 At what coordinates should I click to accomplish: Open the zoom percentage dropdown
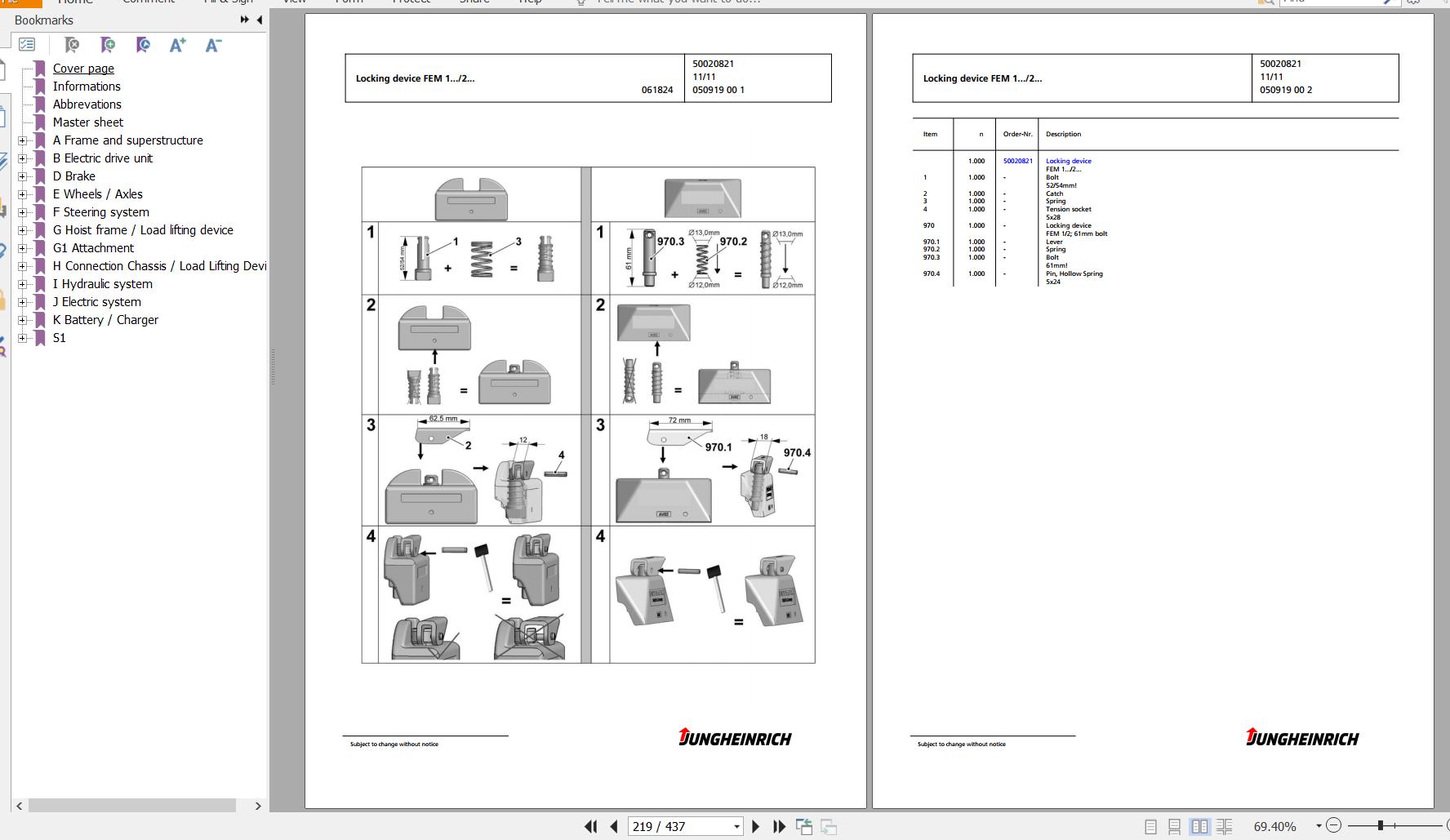click(x=1319, y=826)
